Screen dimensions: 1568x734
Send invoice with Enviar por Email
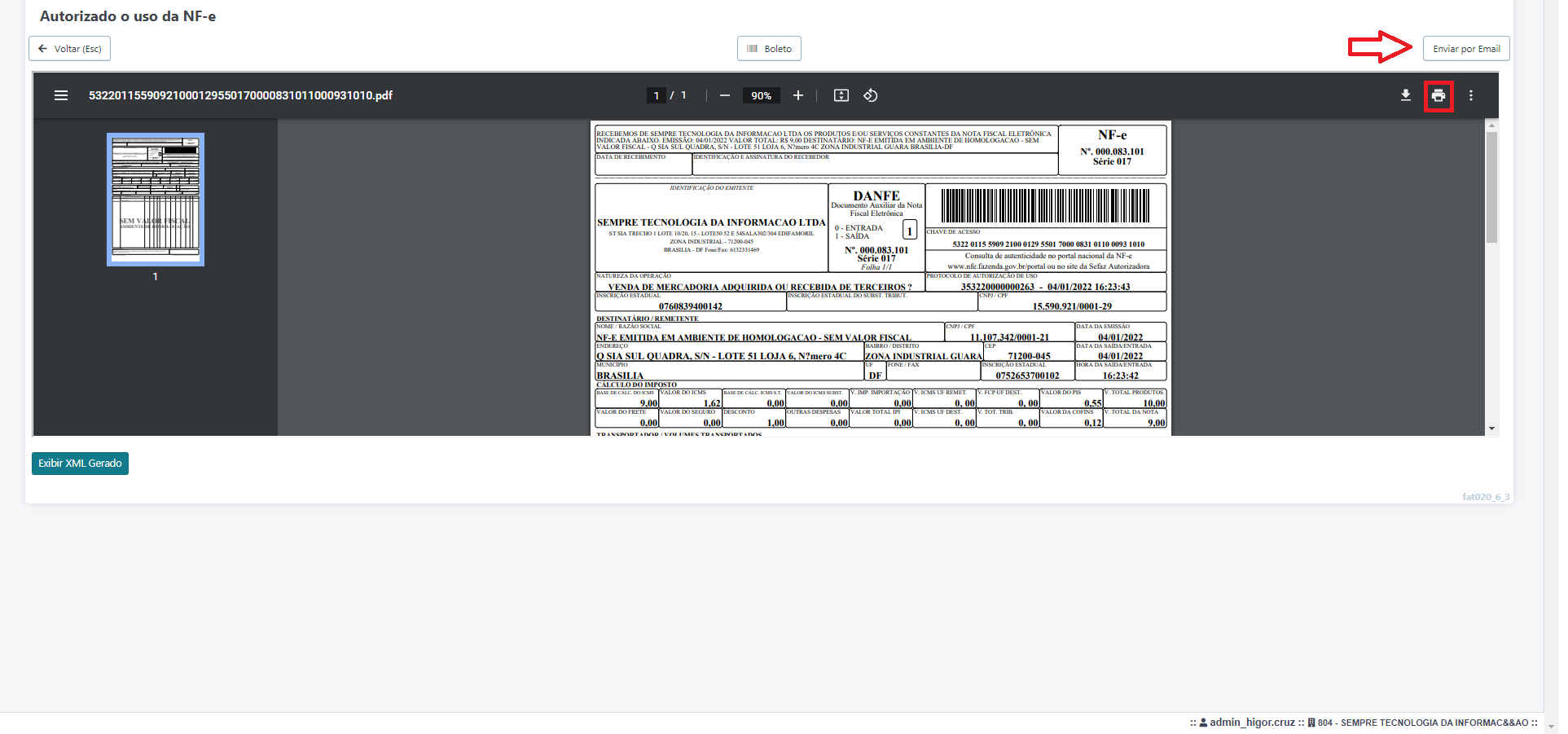pos(1466,49)
